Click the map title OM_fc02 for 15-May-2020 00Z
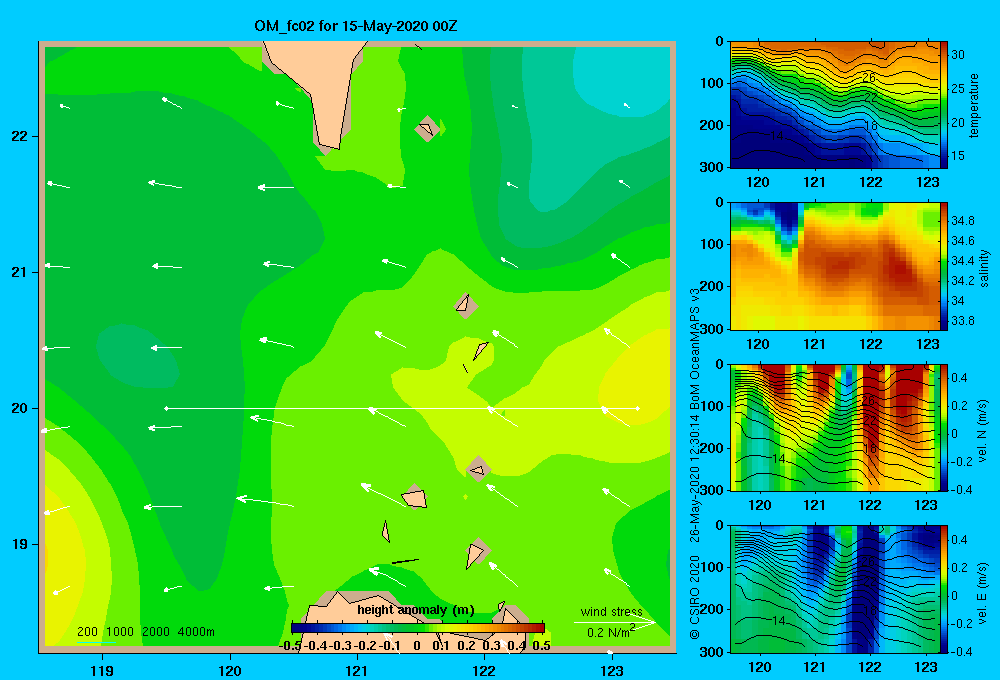 355,26
